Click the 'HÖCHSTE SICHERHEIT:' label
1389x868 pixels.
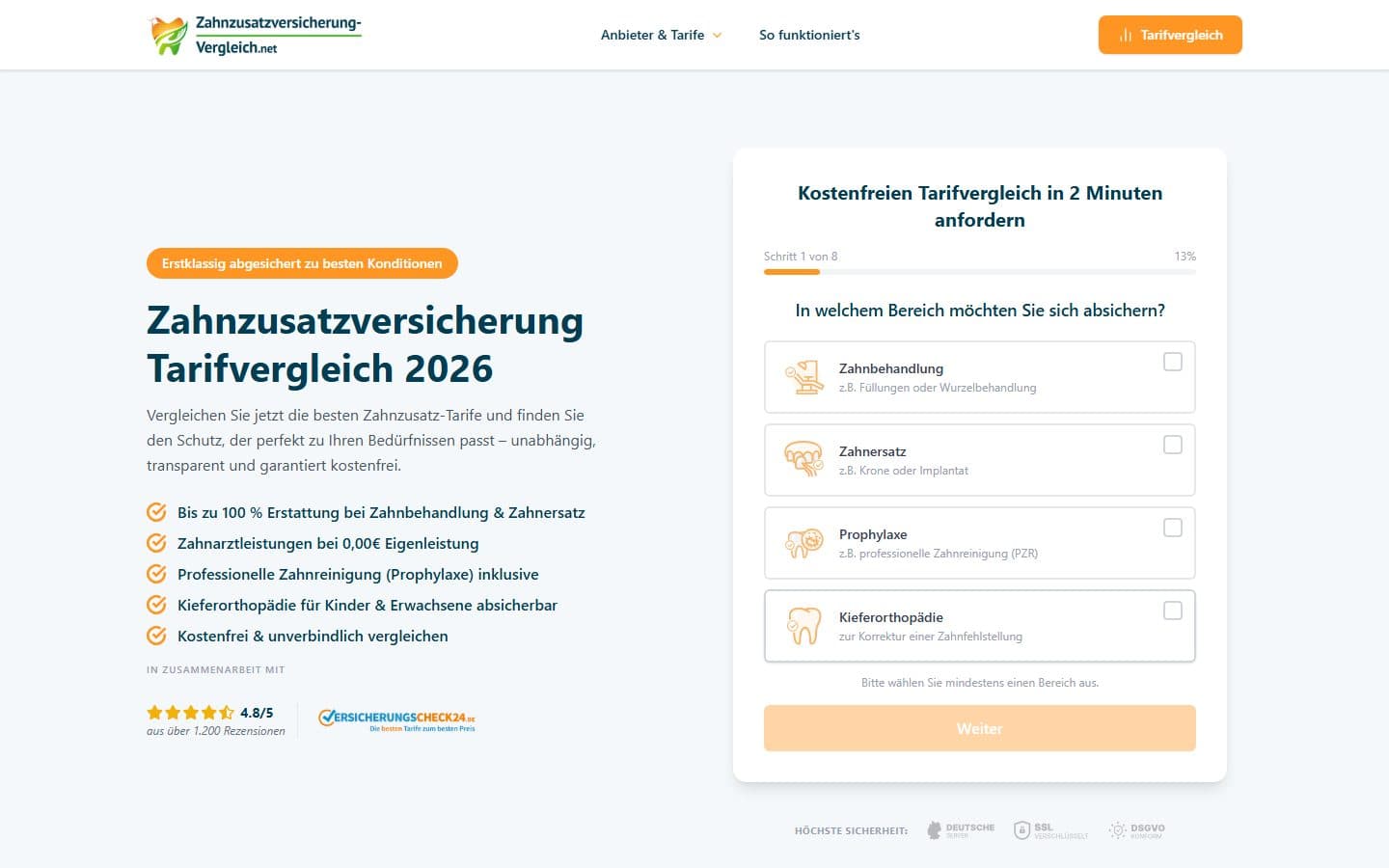tap(851, 830)
